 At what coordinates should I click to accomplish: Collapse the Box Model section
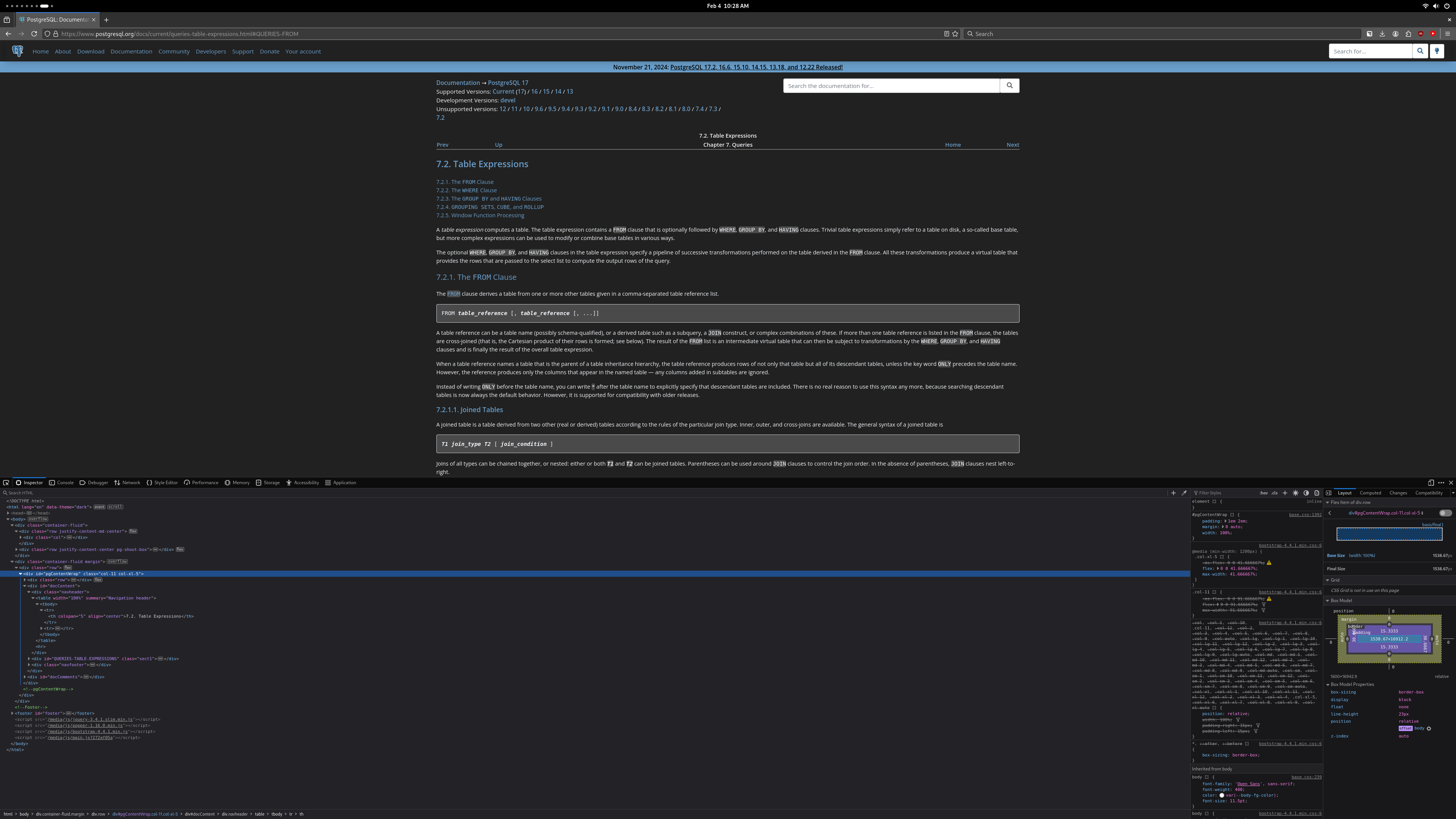(x=1328, y=601)
